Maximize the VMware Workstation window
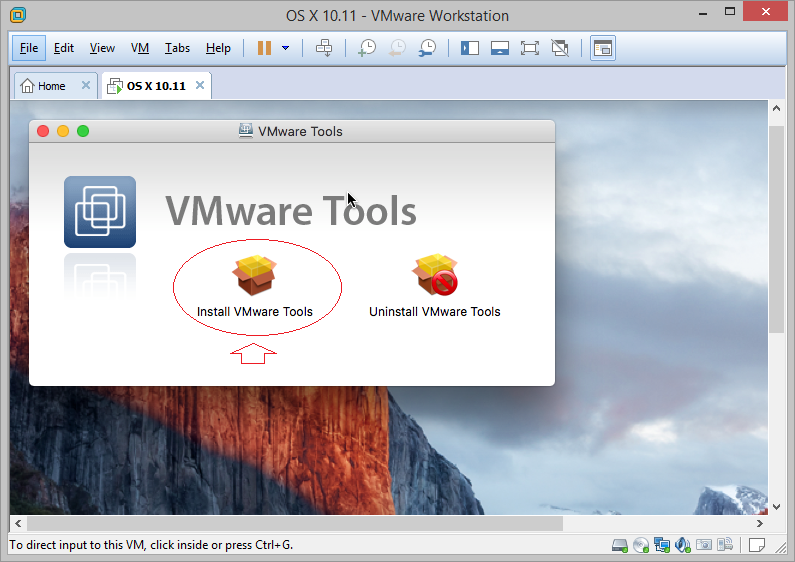 click(x=730, y=12)
